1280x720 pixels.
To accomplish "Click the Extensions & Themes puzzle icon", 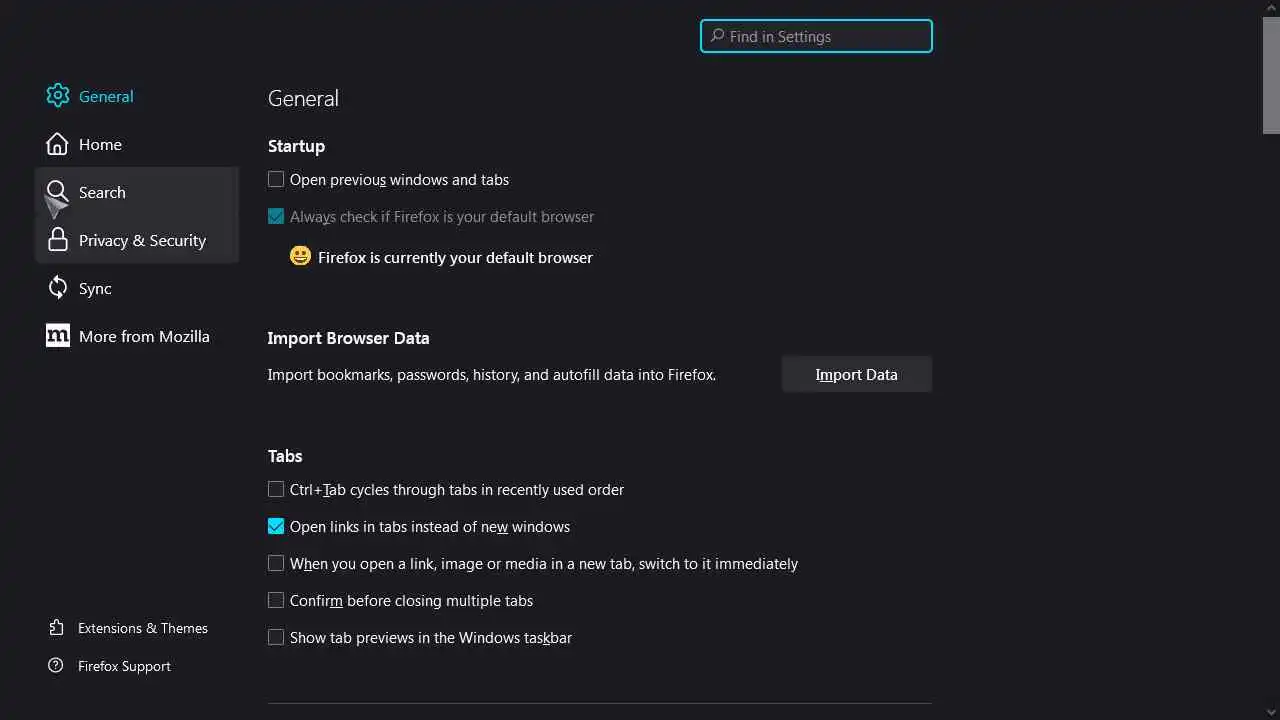I will tap(56, 628).
